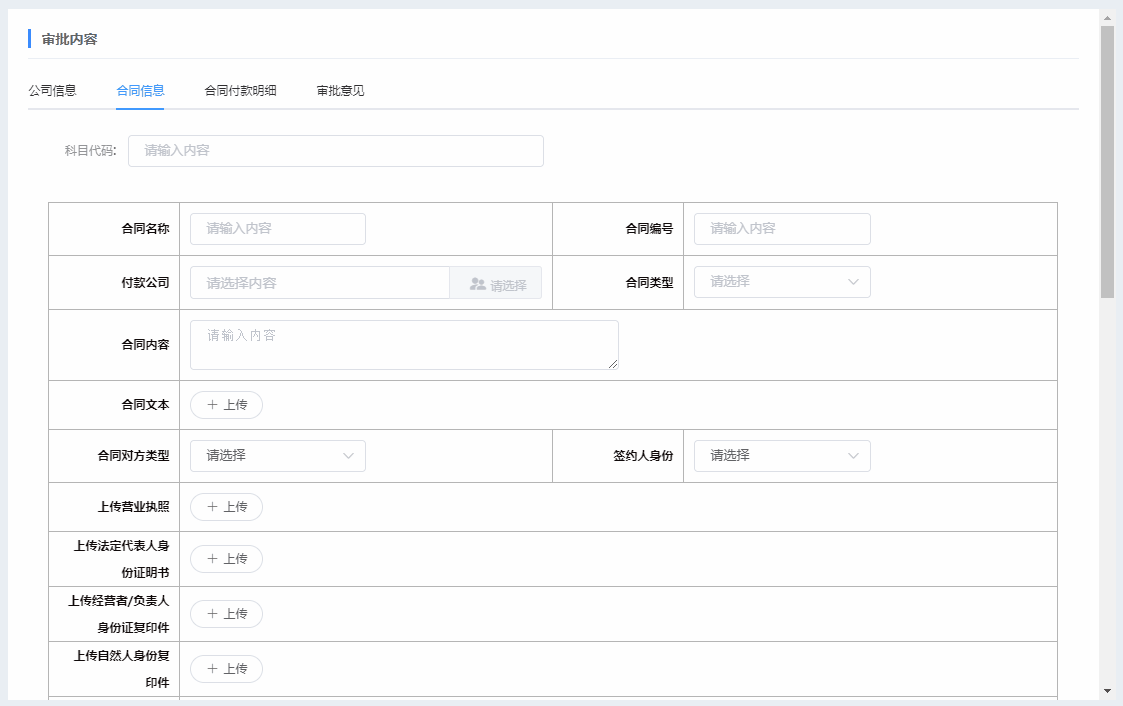Click plus icon for 上传法定代表人身份证明书
This screenshot has width=1123, height=706.
(x=212, y=559)
